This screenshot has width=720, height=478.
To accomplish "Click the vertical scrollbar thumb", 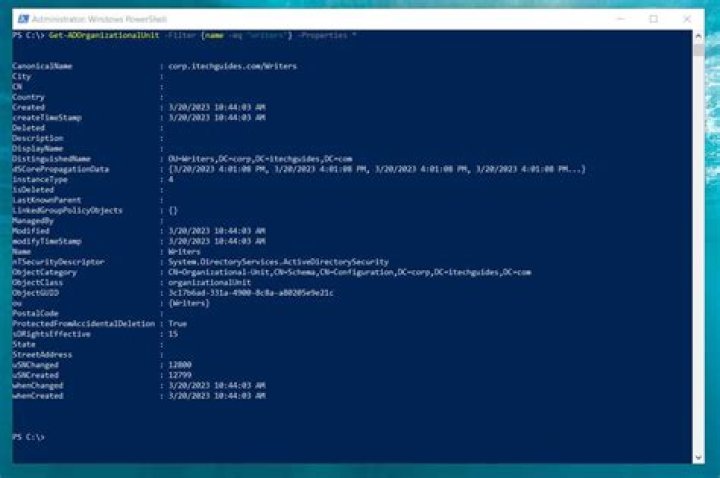I will 698,49.
